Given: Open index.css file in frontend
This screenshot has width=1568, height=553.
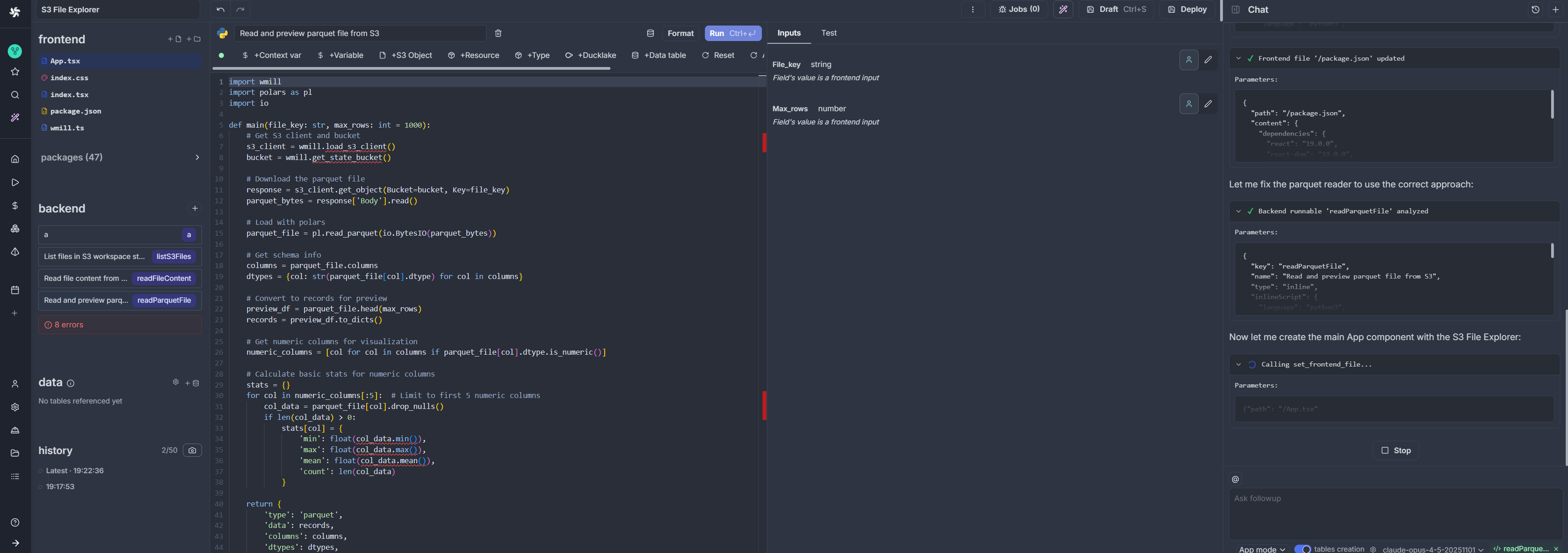Looking at the screenshot, I should pyautogui.click(x=69, y=78).
